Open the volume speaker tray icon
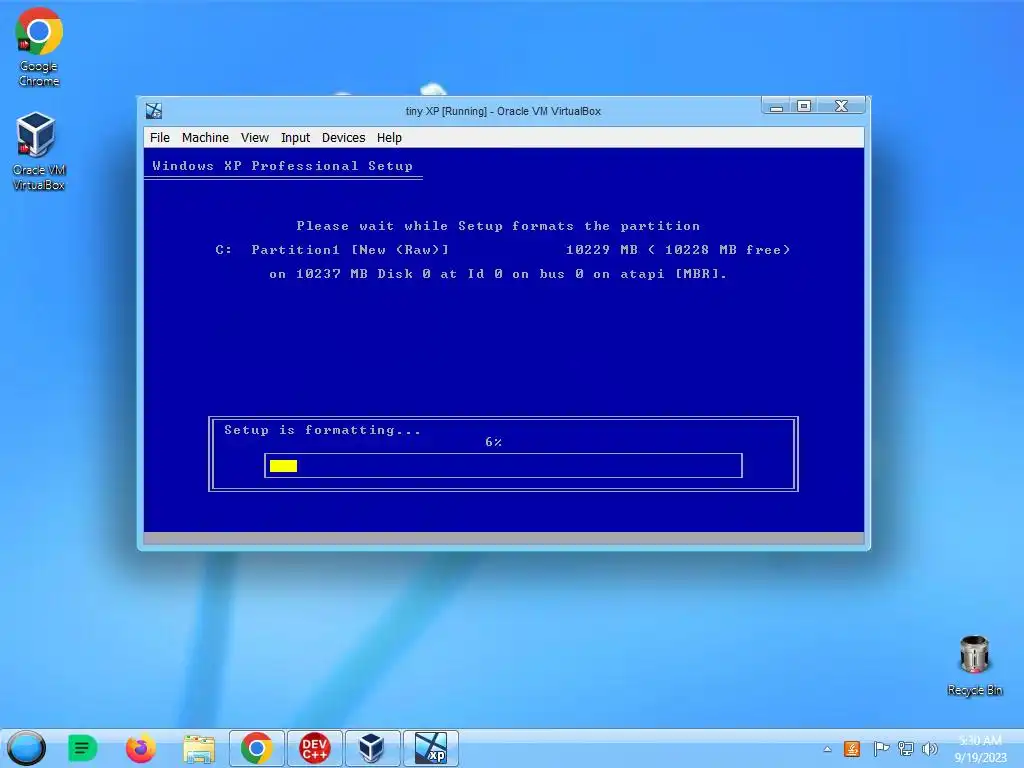The height and width of the screenshot is (768, 1024). (929, 749)
